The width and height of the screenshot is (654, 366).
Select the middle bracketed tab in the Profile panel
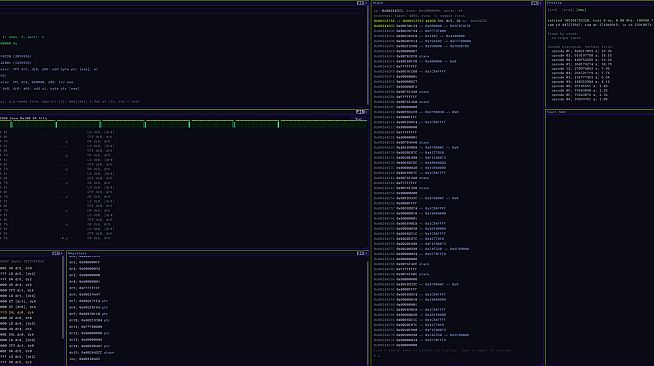point(567,10)
